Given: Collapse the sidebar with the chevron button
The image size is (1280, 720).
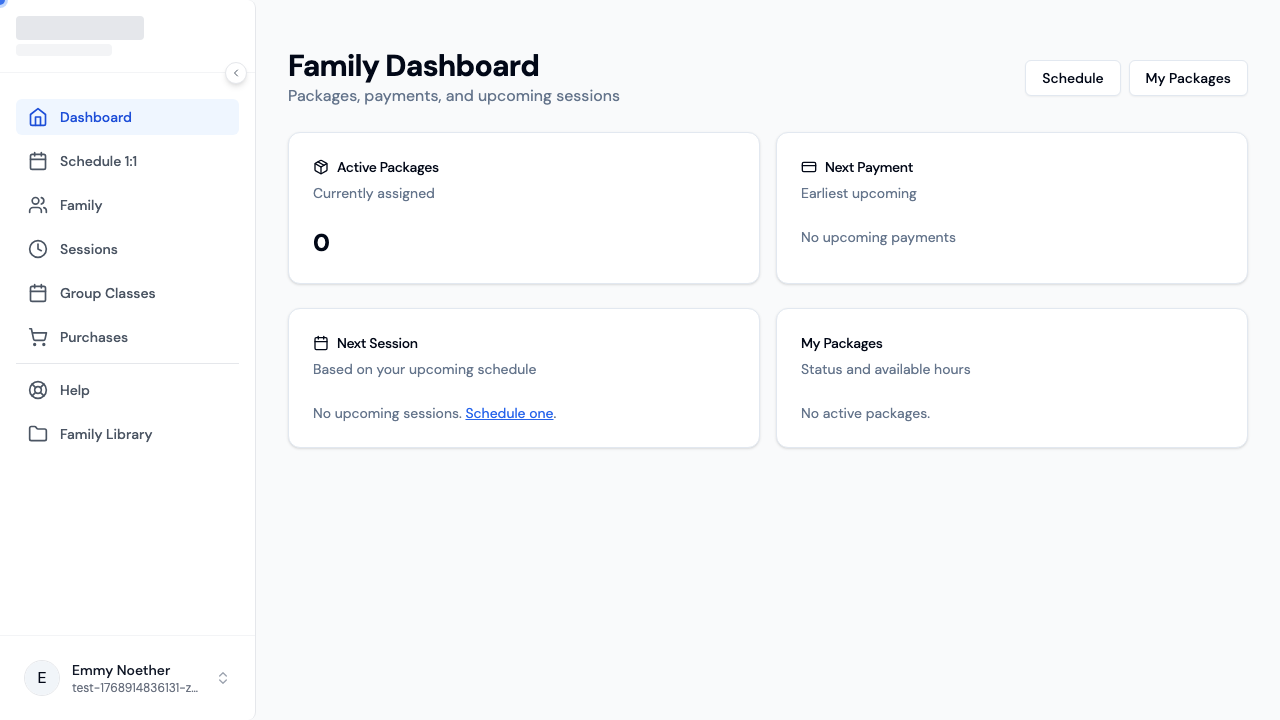Looking at the screenshot, I should (236, 73).
